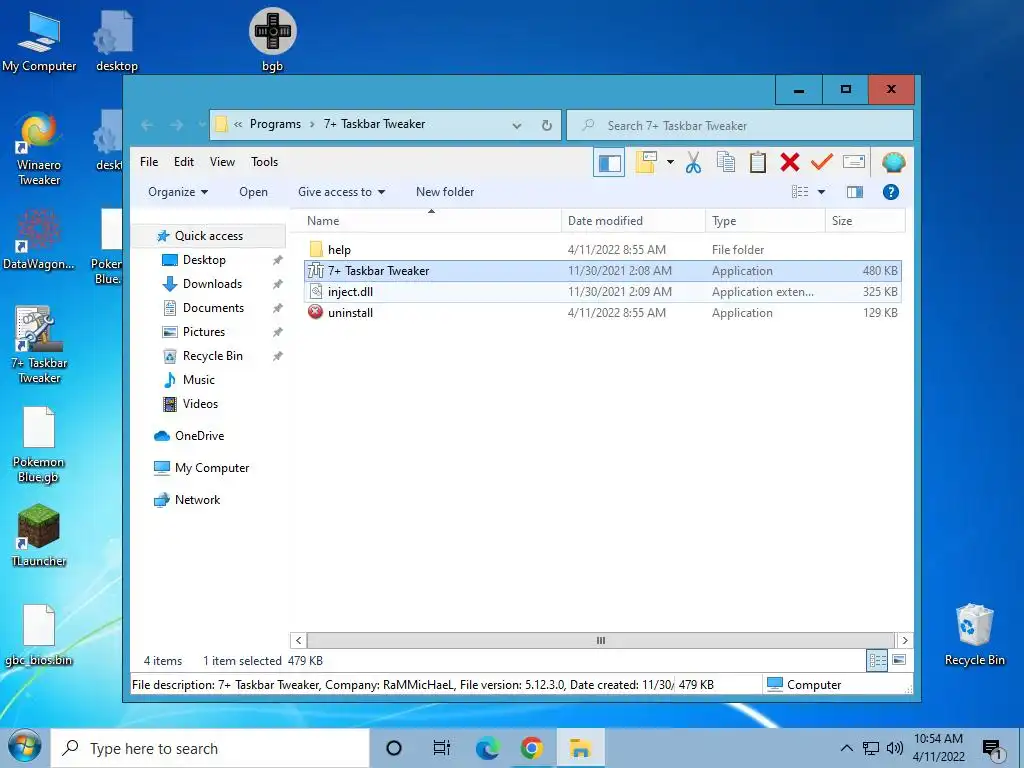Expand the address bar history dropdown
The width and height of the screenshot is (1024, 768).
517,125
